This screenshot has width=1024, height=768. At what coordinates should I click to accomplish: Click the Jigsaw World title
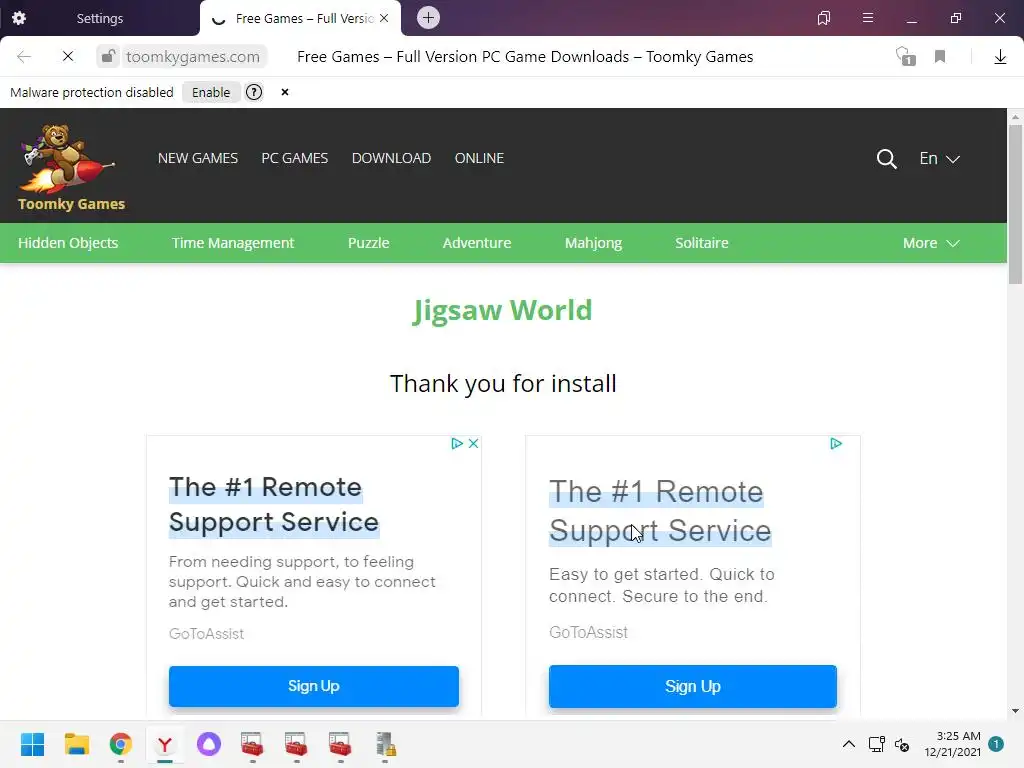(502, 310)
